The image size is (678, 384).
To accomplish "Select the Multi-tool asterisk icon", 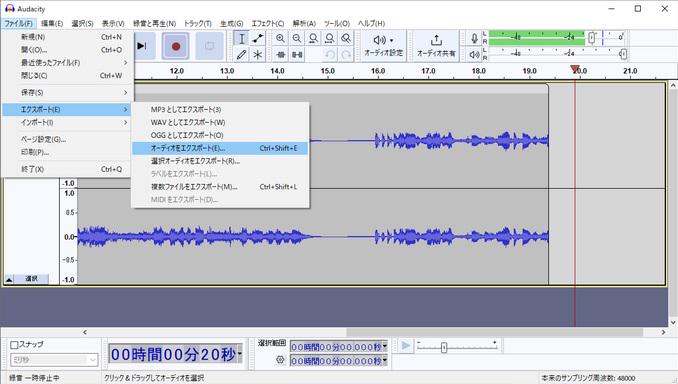I will [258, 54].
